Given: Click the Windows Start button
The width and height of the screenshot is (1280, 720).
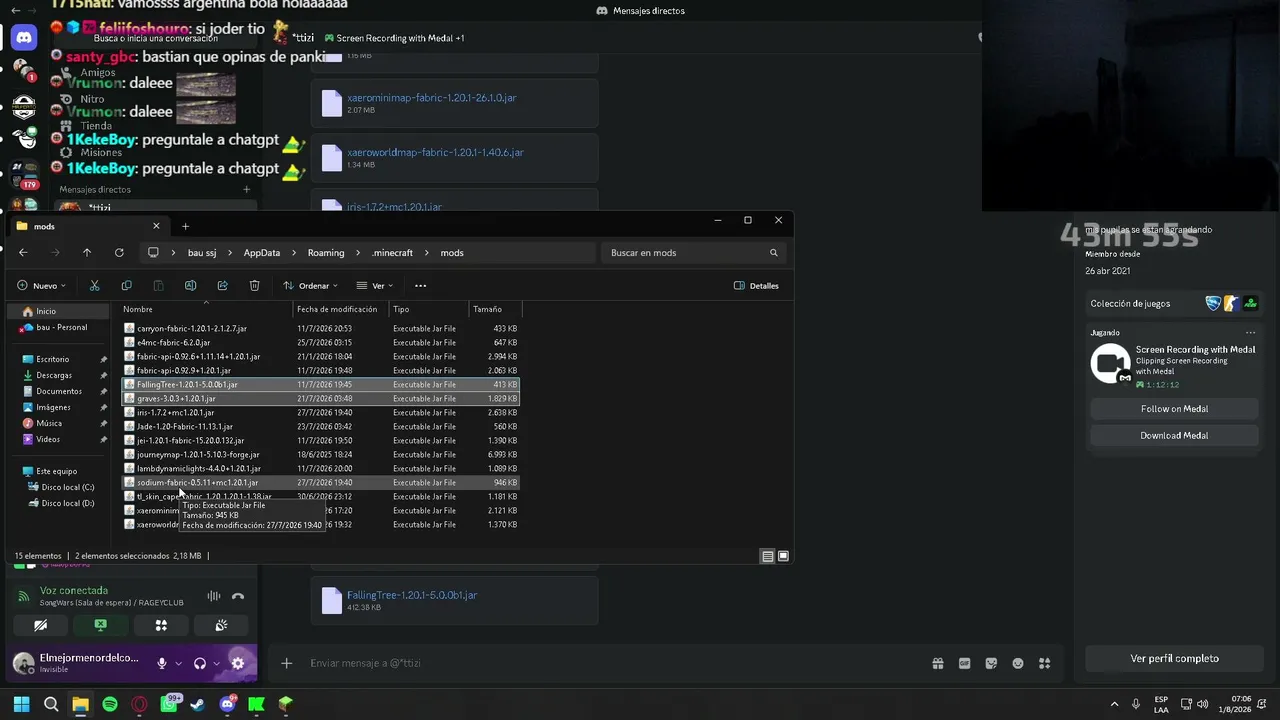Looking at the screenshot, I should pos(21,705).
